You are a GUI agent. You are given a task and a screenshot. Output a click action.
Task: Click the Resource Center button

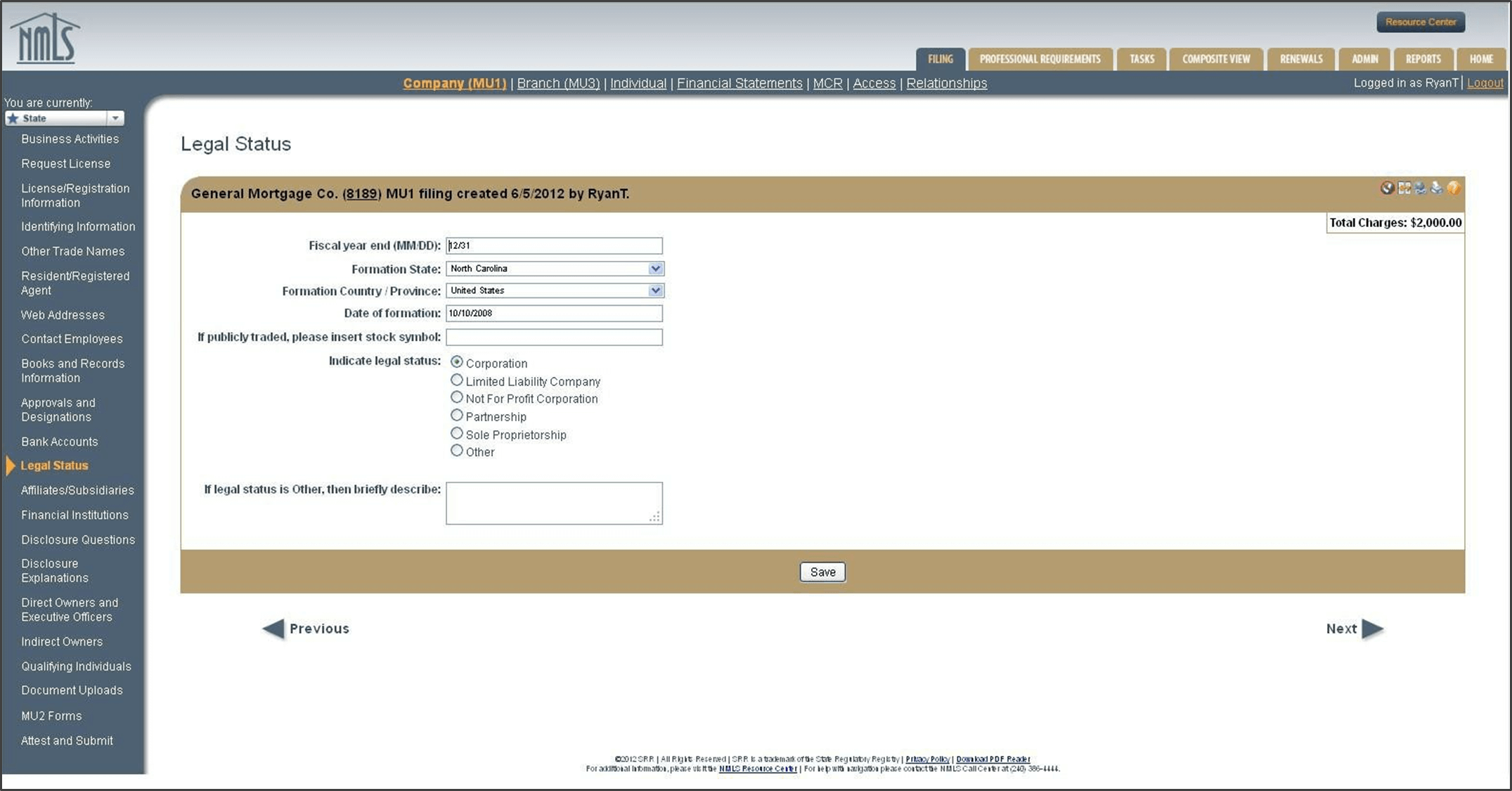[x=1420, y=21]
